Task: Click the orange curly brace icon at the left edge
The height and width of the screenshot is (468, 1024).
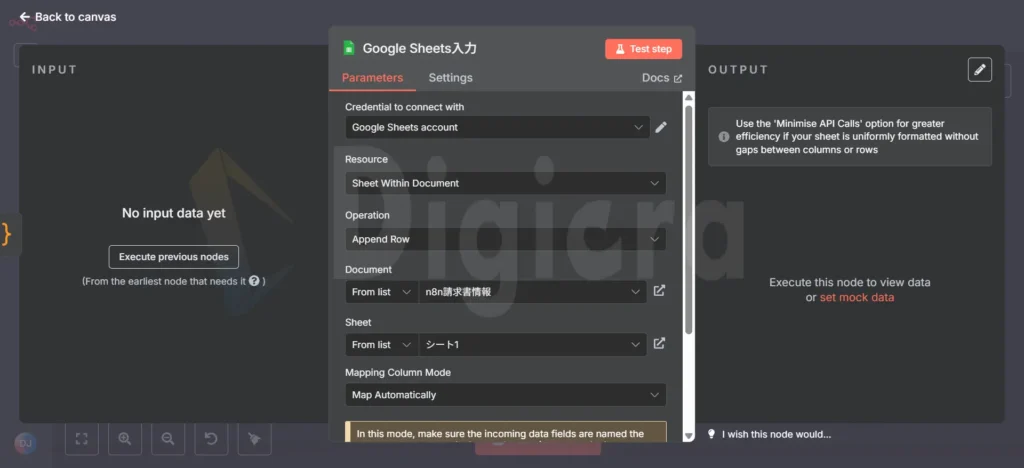Action: 7,233
